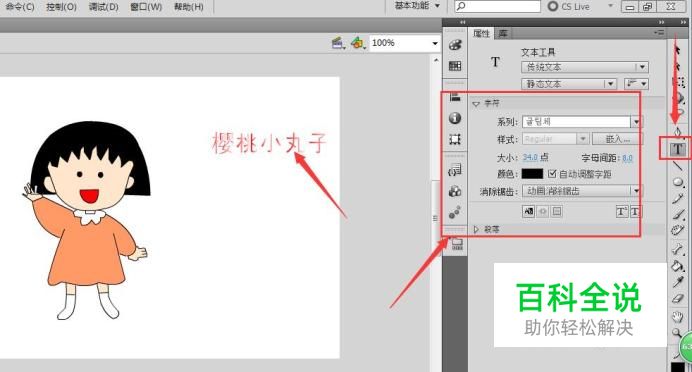
Task: Open the text orientation dropdown
Action: [x=636, y=84]
